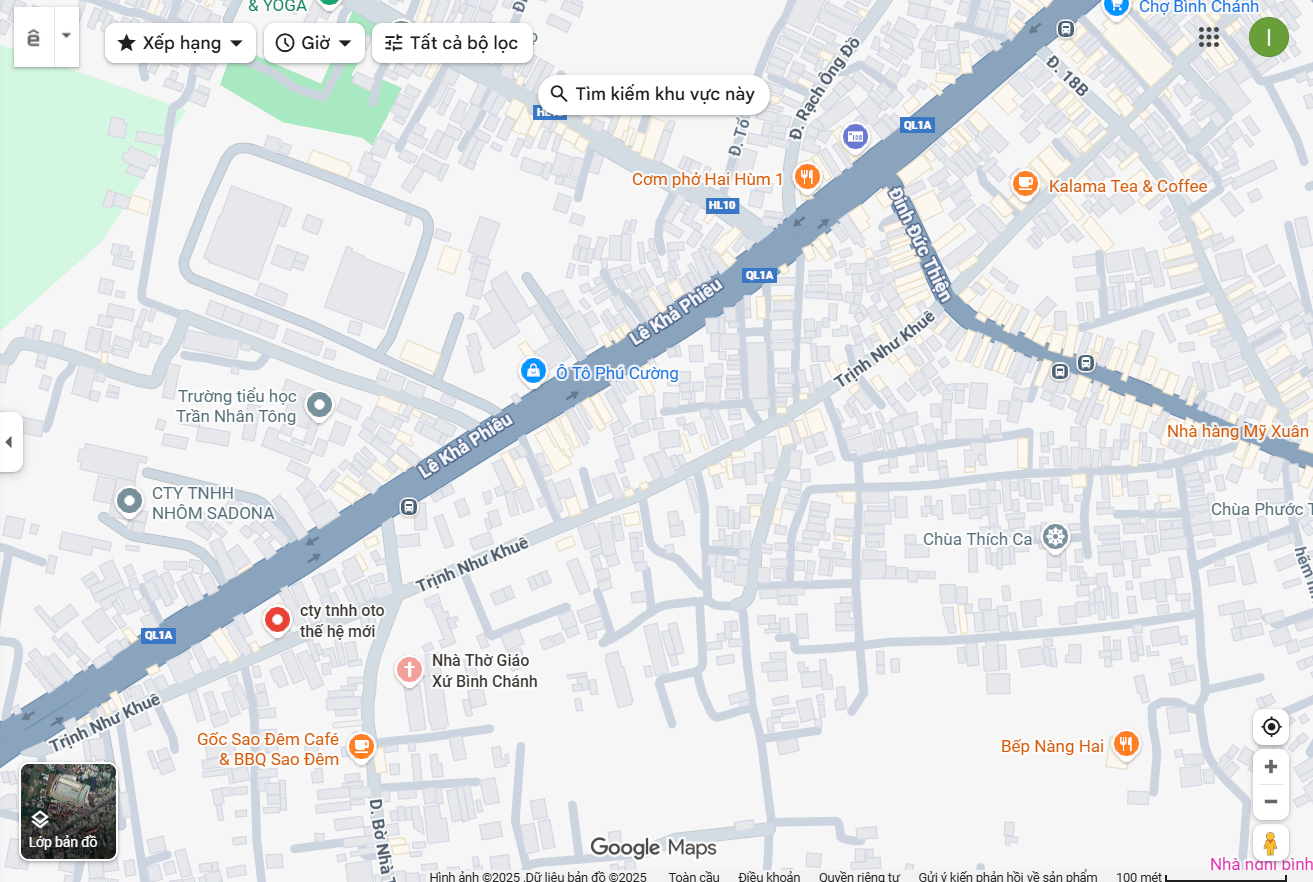Switch layers via Lớp bản đồ thumbnail

69,811
